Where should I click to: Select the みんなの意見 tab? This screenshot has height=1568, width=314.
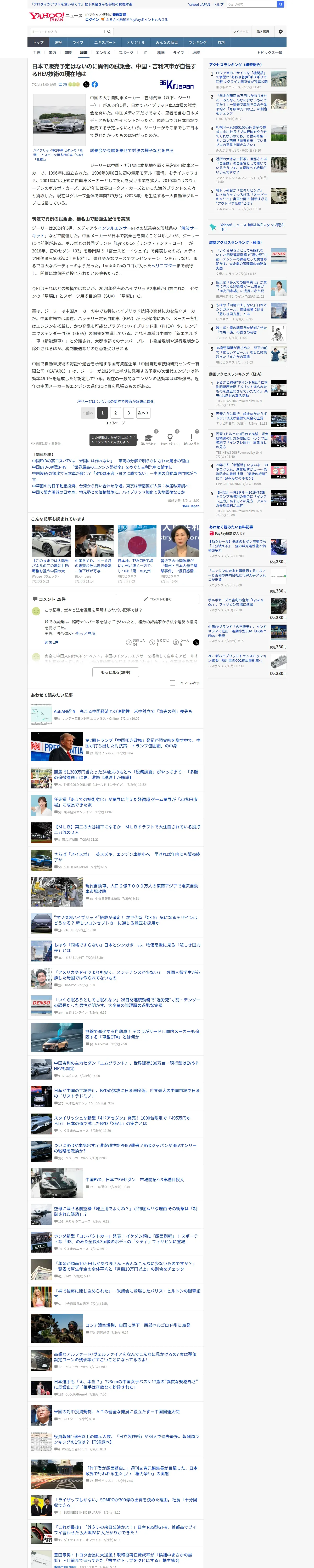click(x=166, y=43)
